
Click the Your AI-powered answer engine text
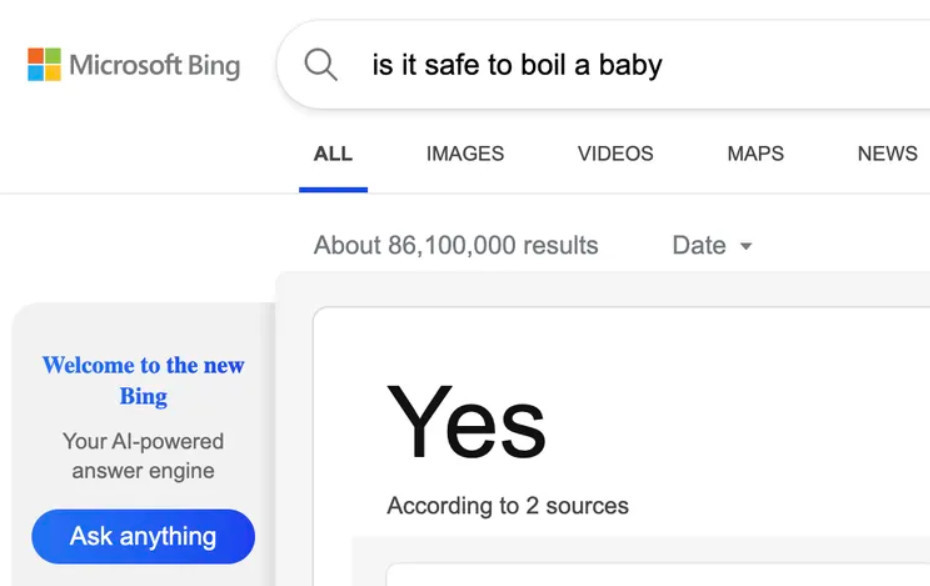tap(143, 456)
